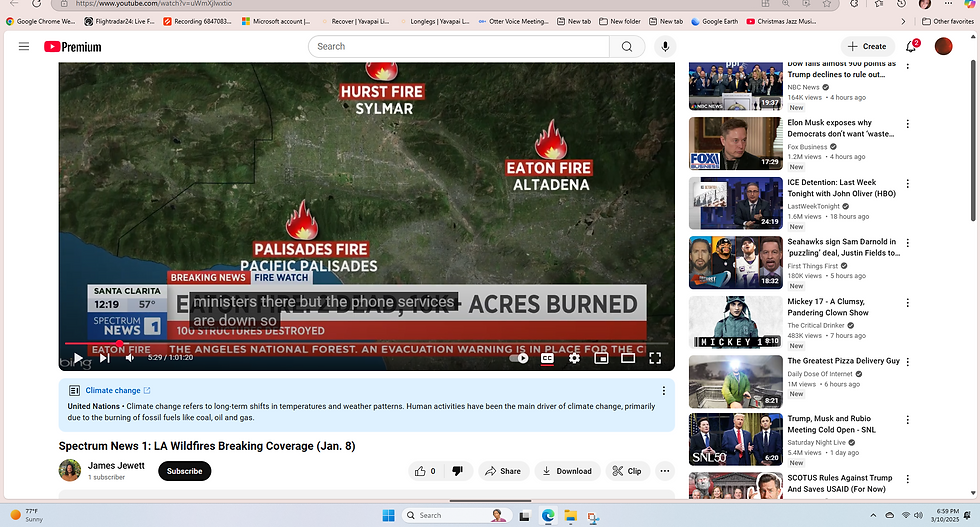Open options for ICE Detention video
Image resolution: width=980 pixels, height=527 pixels.
[908, 184]
